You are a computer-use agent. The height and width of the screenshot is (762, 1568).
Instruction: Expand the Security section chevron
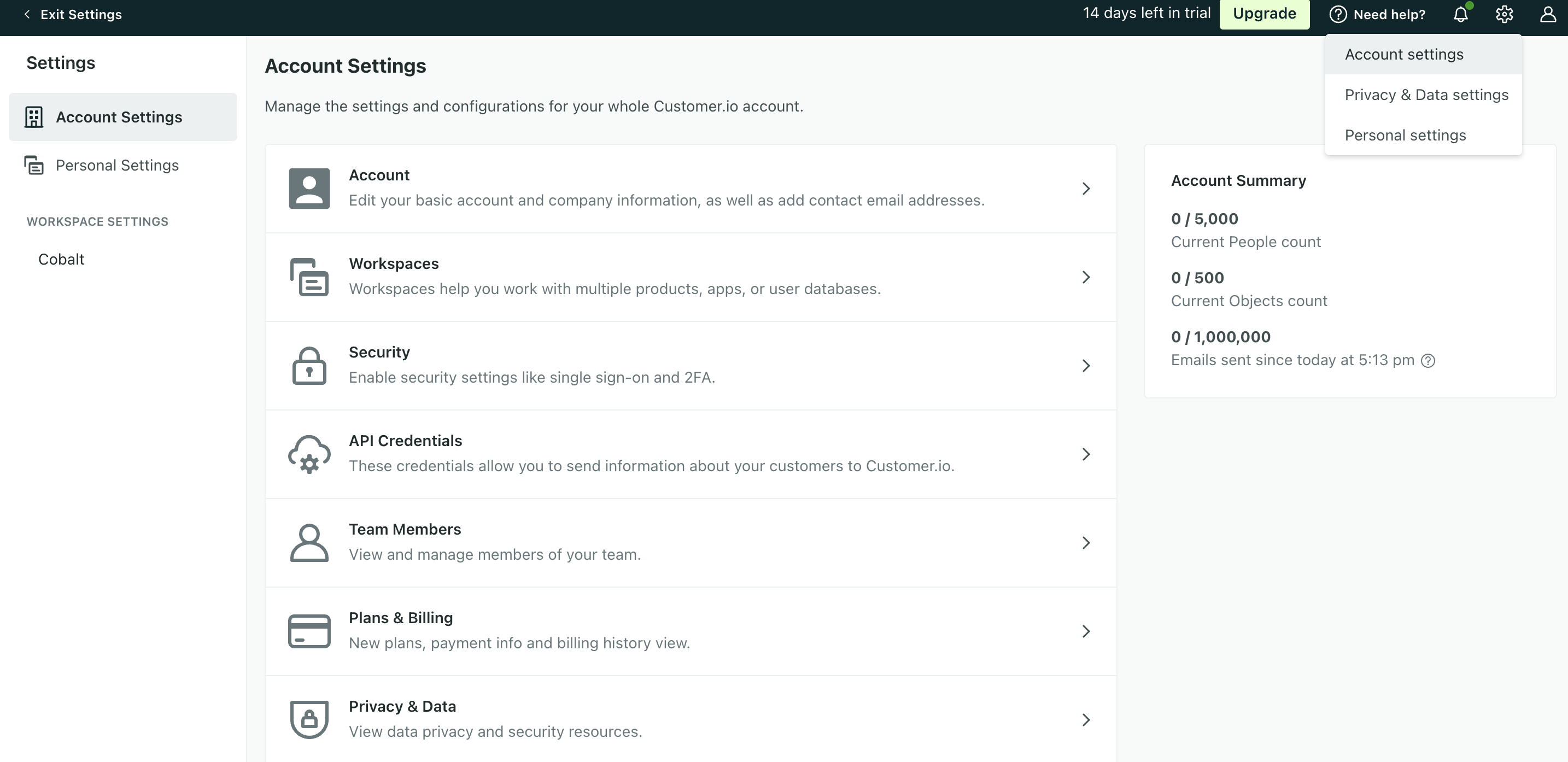(x=1087, y=366)
